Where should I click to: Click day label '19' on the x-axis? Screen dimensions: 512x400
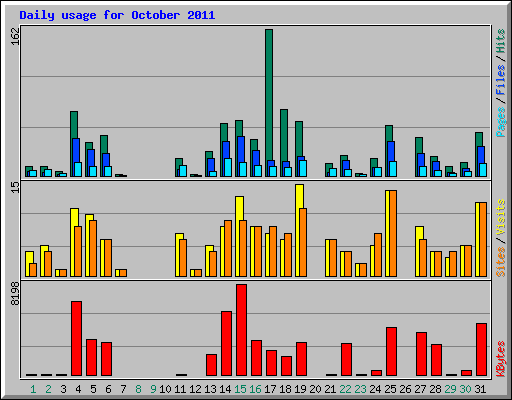tap(300, 389)
